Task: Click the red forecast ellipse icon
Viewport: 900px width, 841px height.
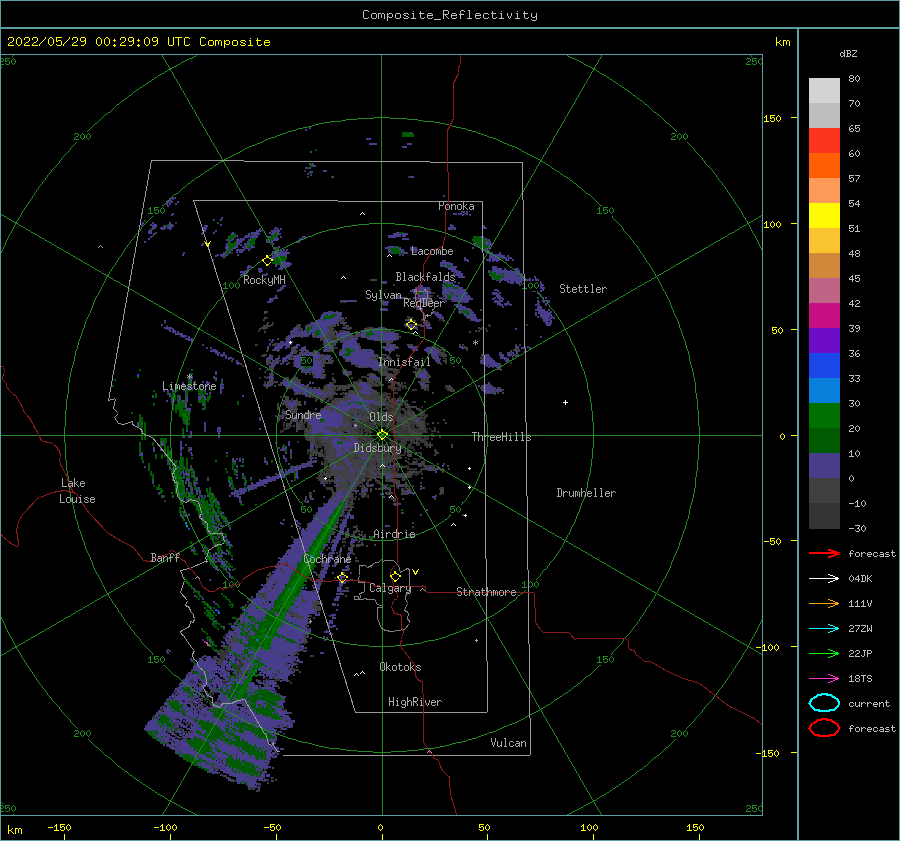Action: click(x=824, y=728)
